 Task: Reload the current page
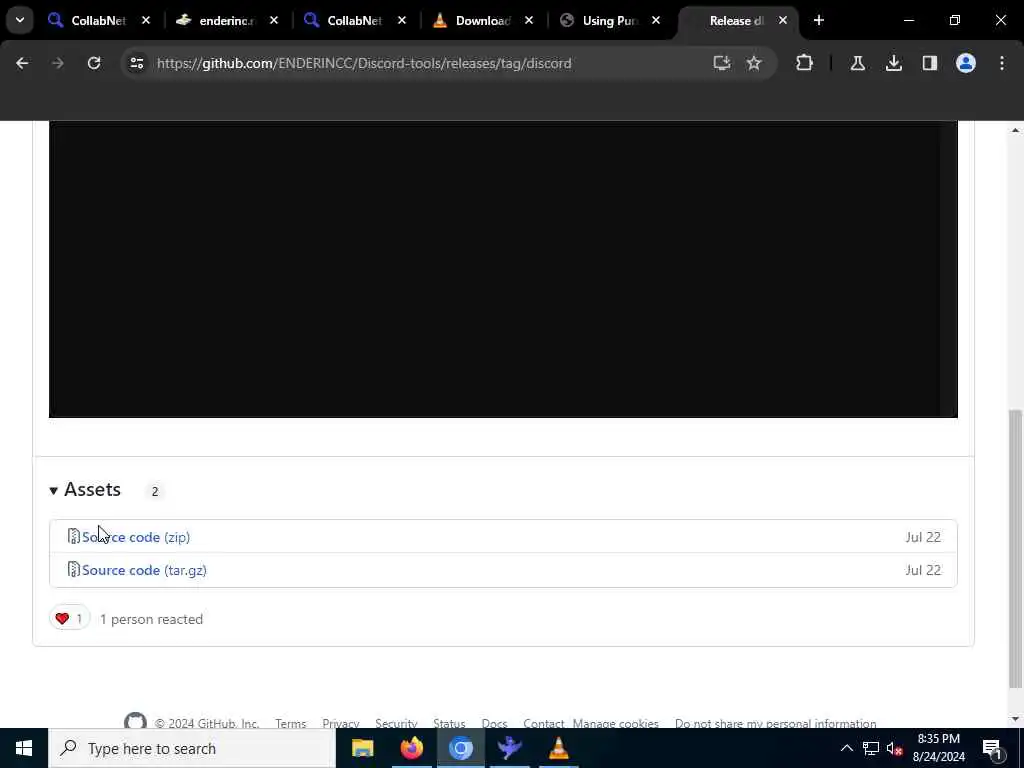click(94, 63)
